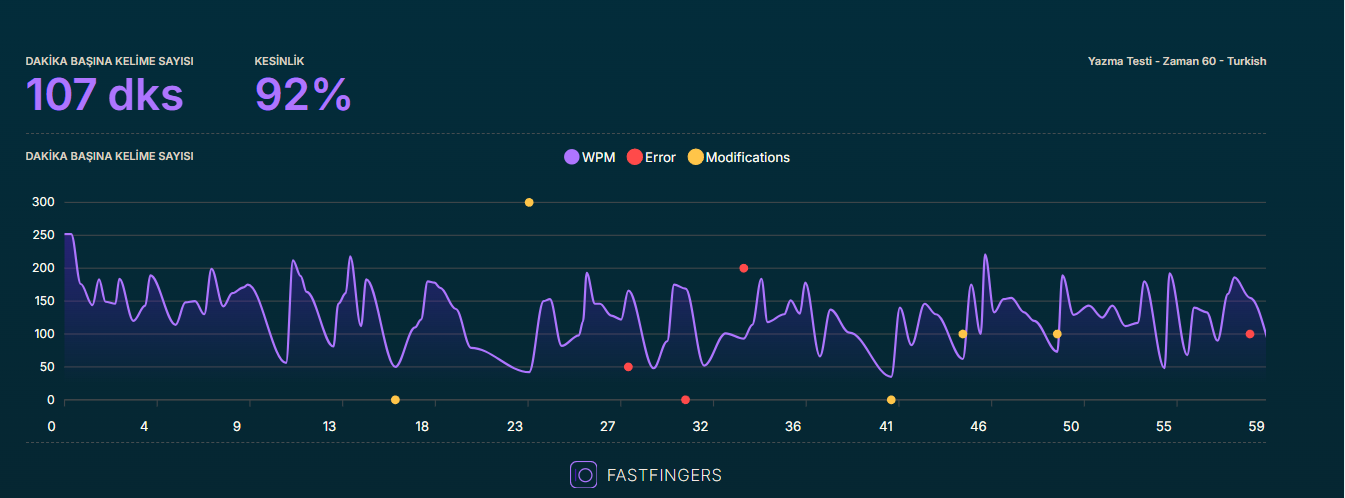Click the yellow Modifications legend color dot
This screenshot has height=498, width=1345.
tap(696, 157)
